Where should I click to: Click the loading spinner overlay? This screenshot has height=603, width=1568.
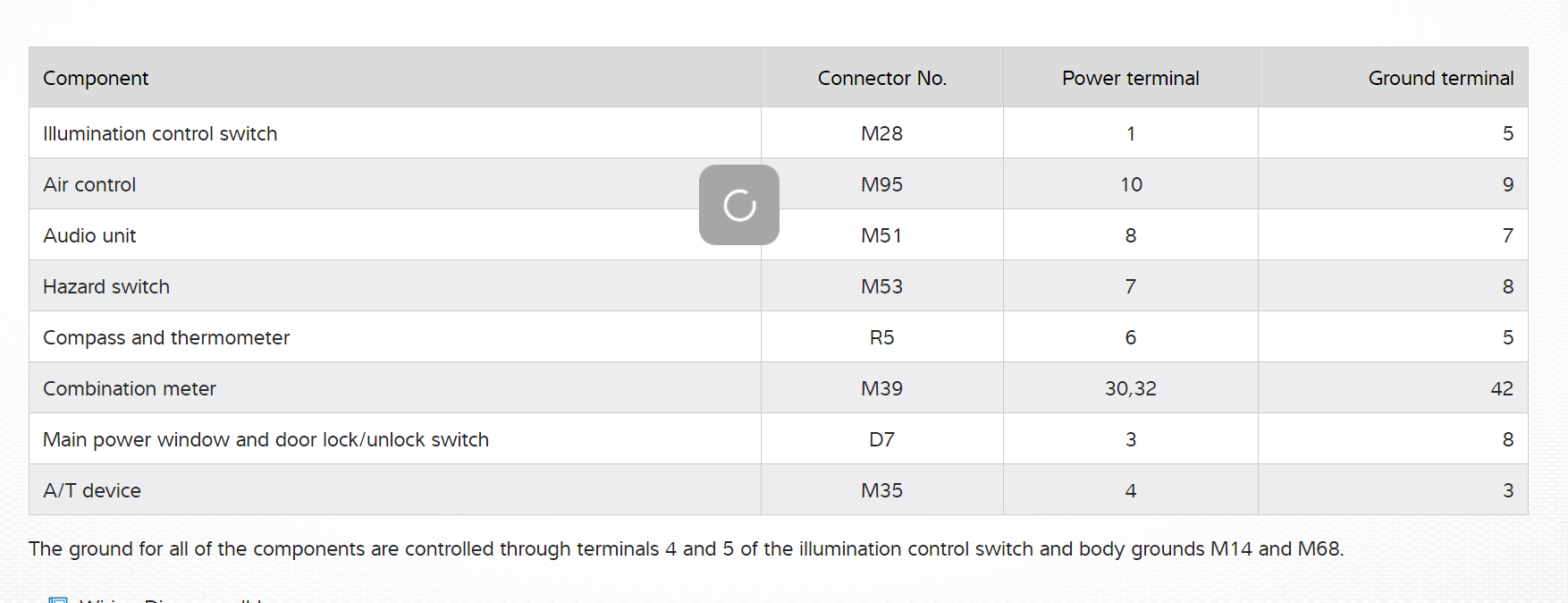tap(739, 205)
